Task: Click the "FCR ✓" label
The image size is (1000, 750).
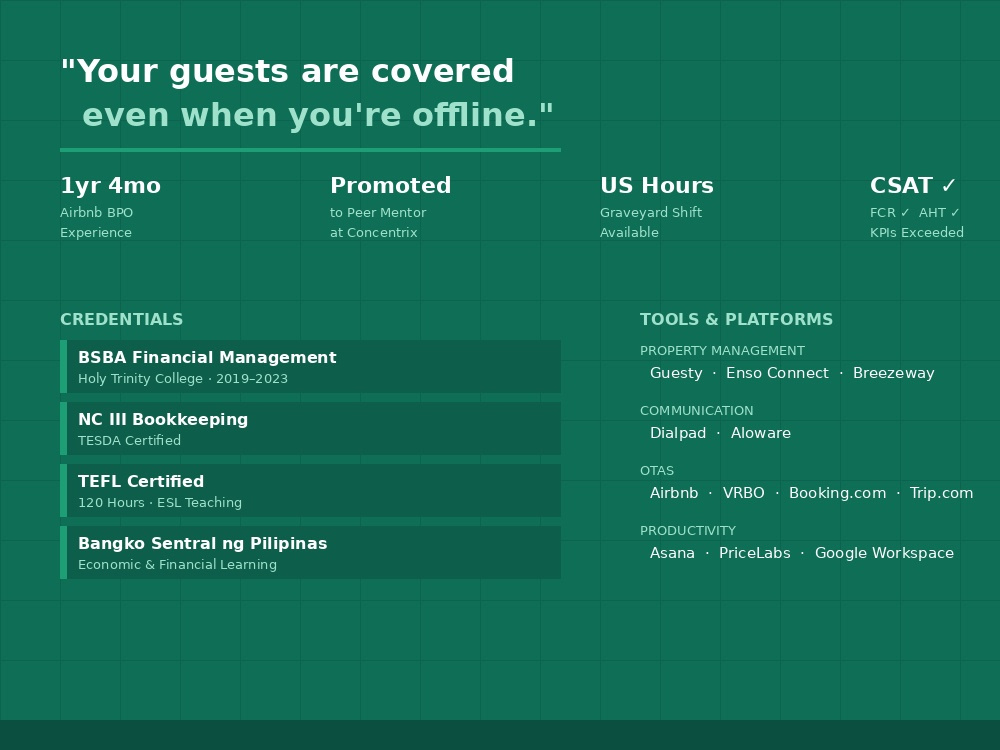Action: 890,212
